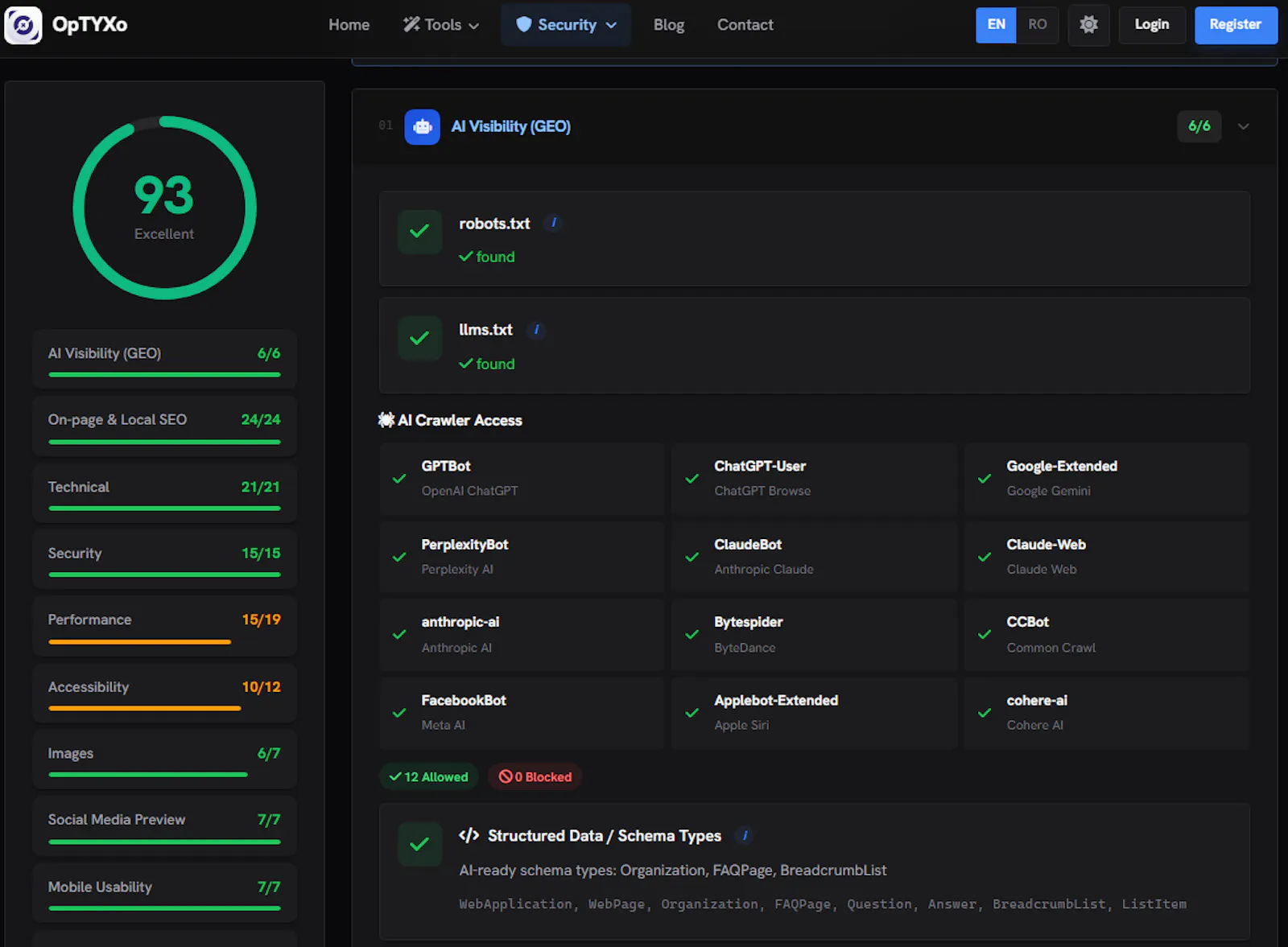Image resolution: width=1288 pixels, height=947 pixels.
Task: Click the orange Performance progress bar
Action: click(x=139, y=642)
